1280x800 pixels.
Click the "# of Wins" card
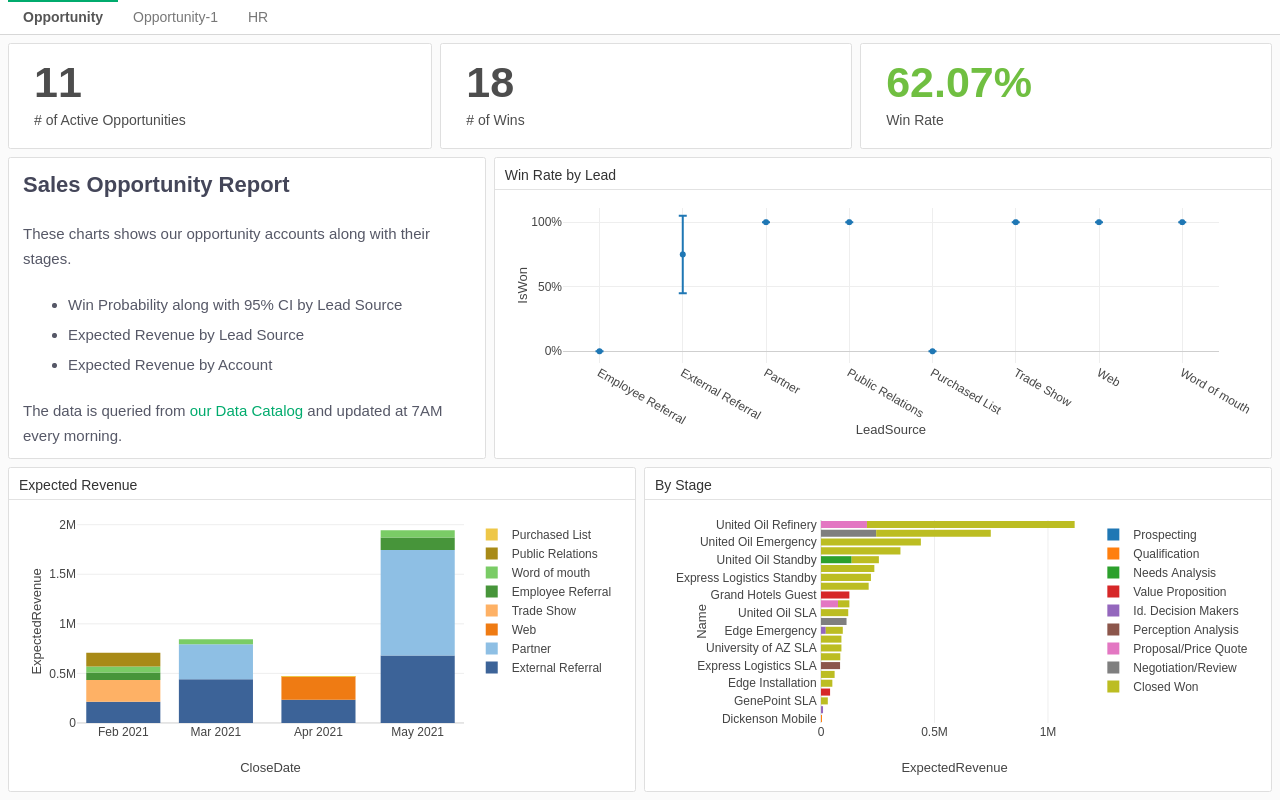click(645, 95)
